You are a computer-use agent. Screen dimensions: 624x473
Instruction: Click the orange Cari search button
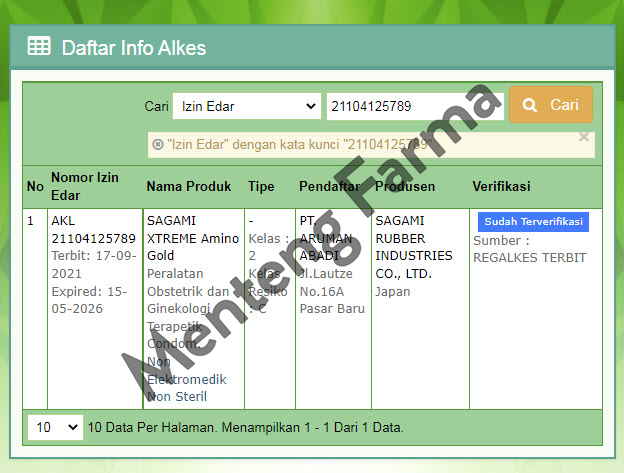coord(551,105)
